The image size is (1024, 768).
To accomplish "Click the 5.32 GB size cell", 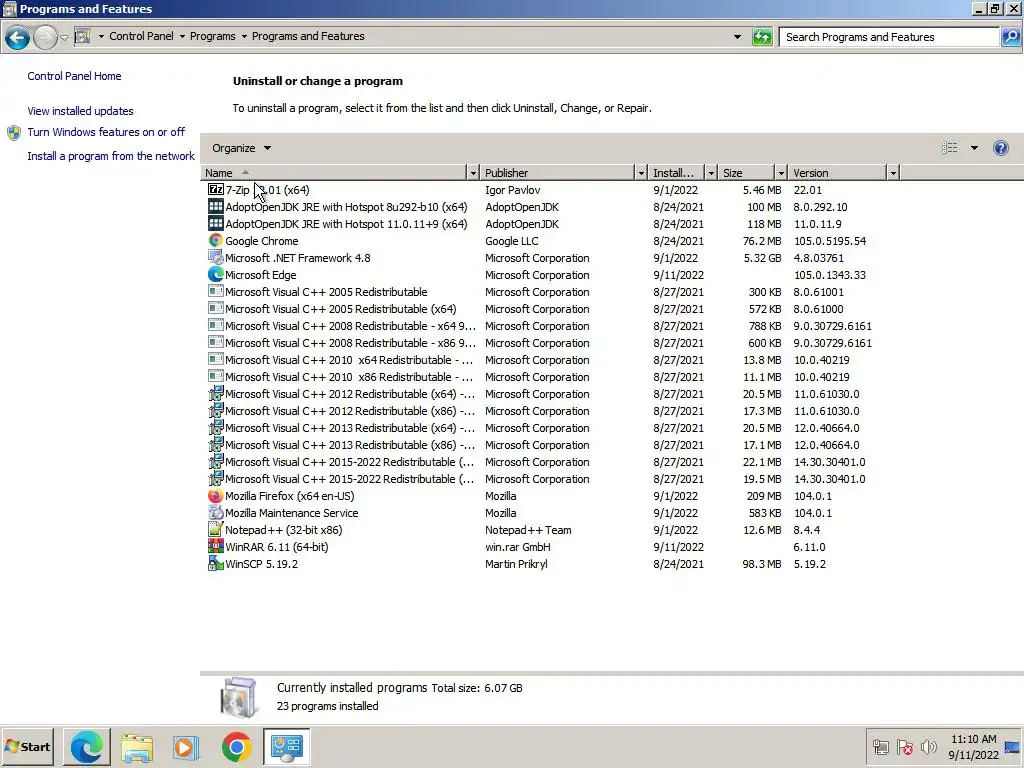I will coord(762,258).
